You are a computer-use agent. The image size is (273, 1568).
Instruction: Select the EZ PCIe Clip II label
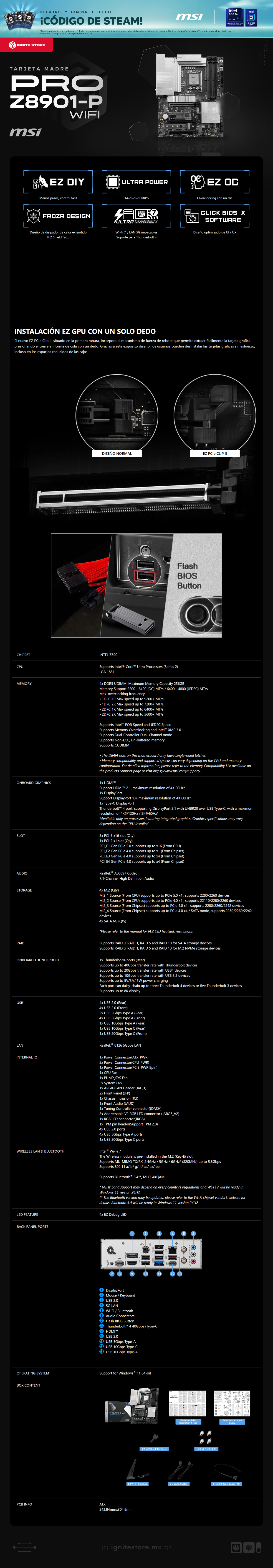pos(215,453)
